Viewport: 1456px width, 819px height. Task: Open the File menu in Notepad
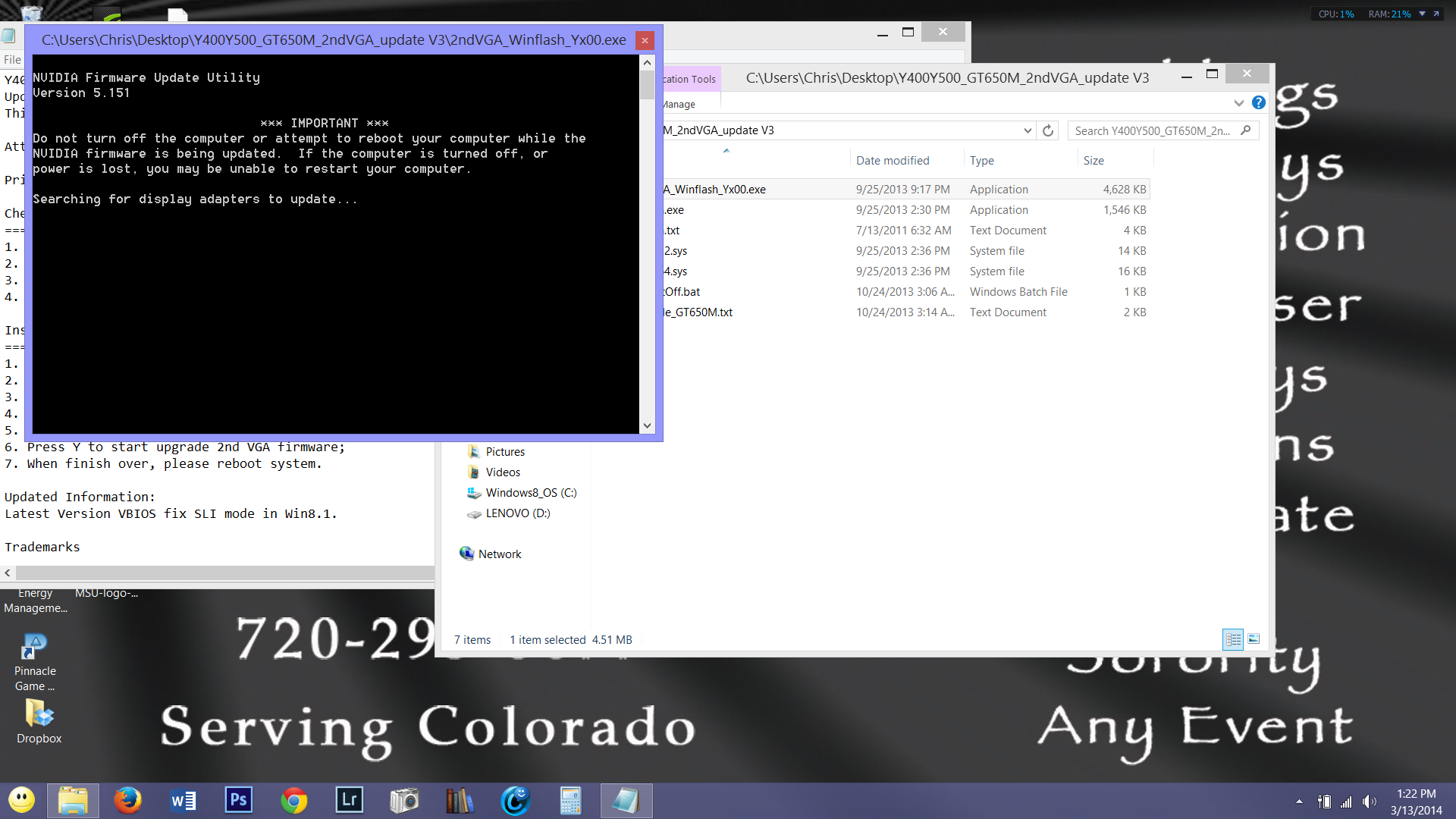click(x=12, y=60)
